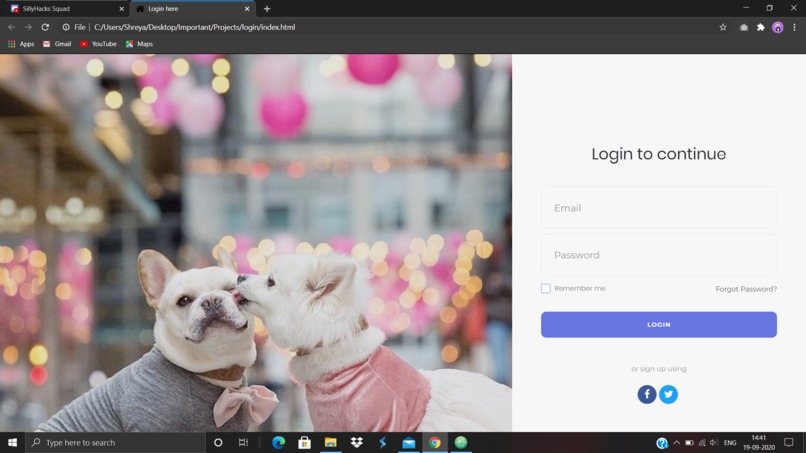Open the YouTube bookmark
The image size is (806, 453).
pos(98,44)
